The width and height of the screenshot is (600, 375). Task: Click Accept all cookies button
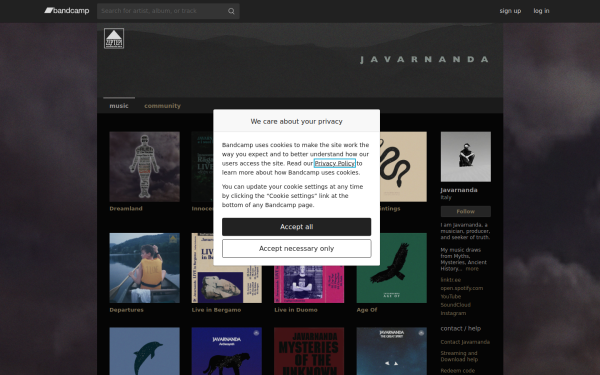[x=297, y=227]
